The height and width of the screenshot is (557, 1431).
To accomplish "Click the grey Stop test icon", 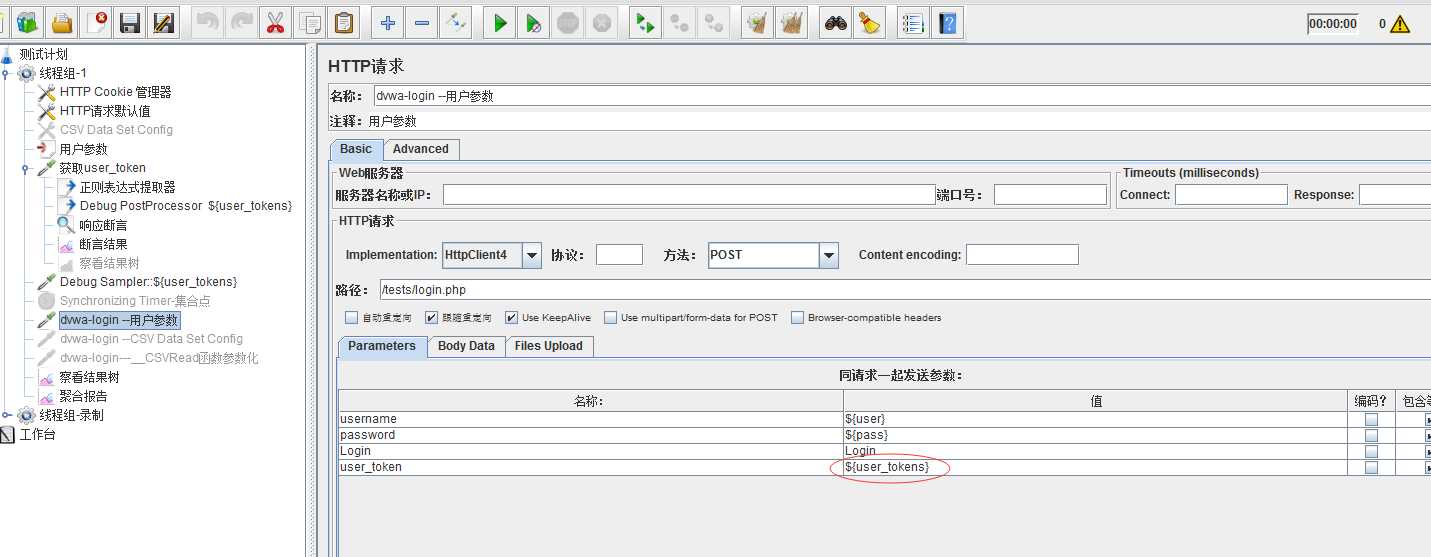I will (568, 22).
